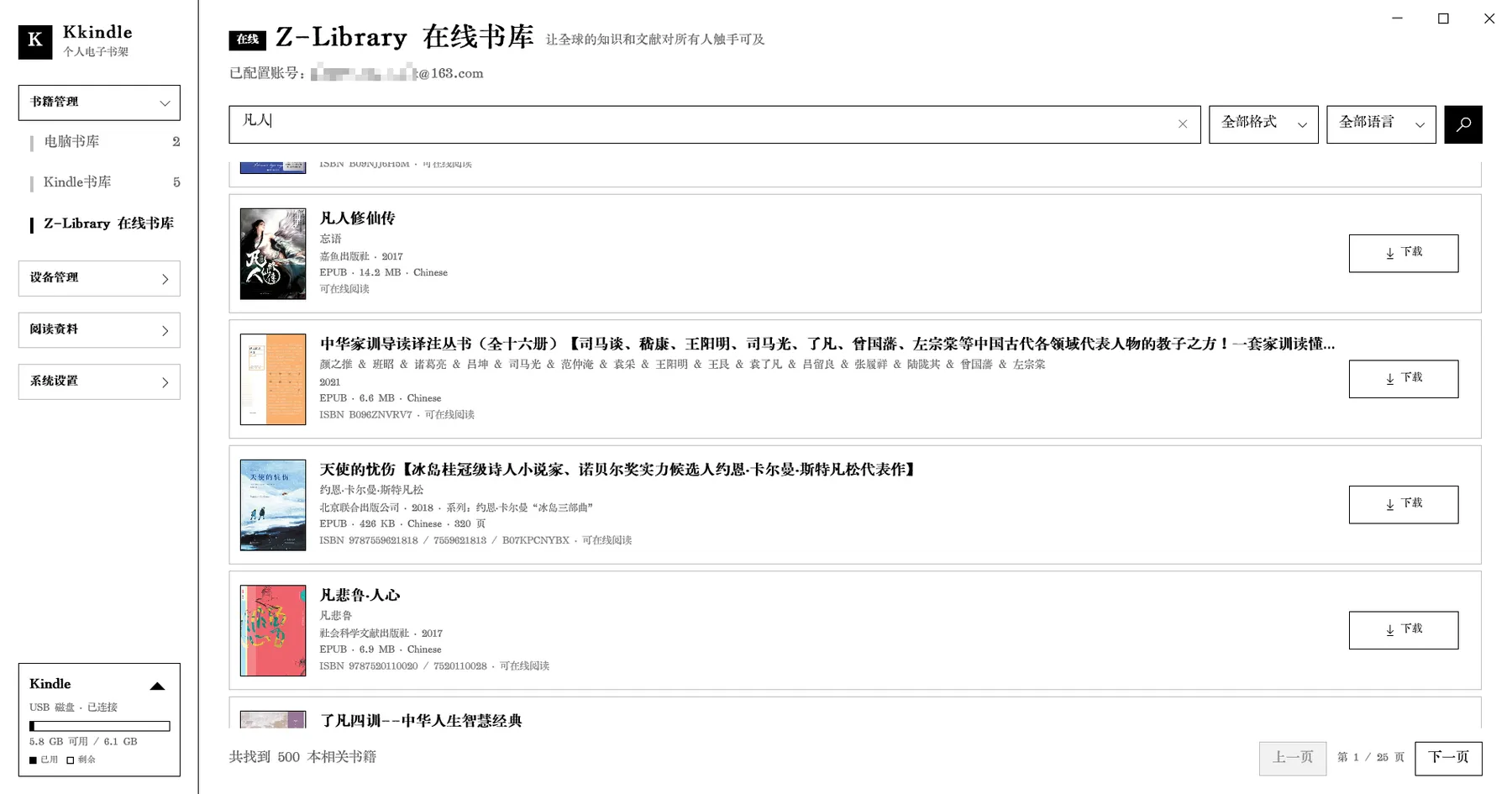Focus the book search input field
The width and height of the screenshot is (1512, 794).
point(715,124)
